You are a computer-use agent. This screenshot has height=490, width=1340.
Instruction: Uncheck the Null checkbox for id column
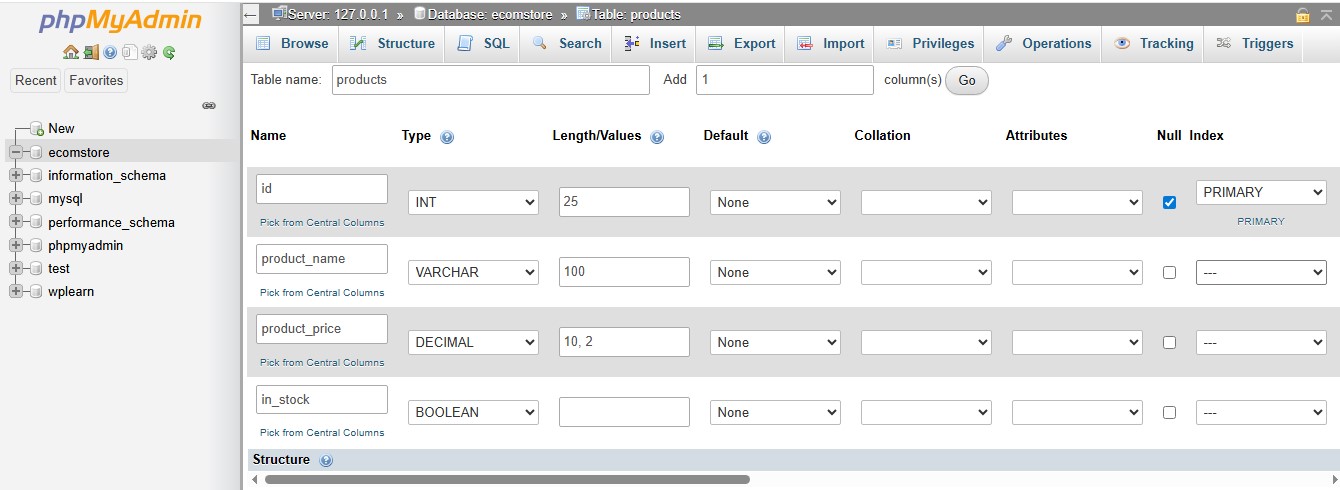[1169, 202]
